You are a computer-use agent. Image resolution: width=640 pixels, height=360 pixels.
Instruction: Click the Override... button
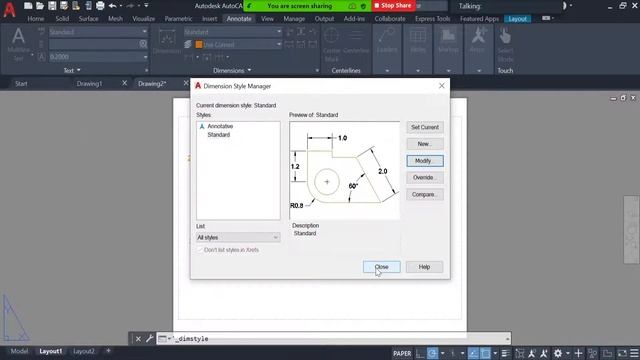point(425,178)
